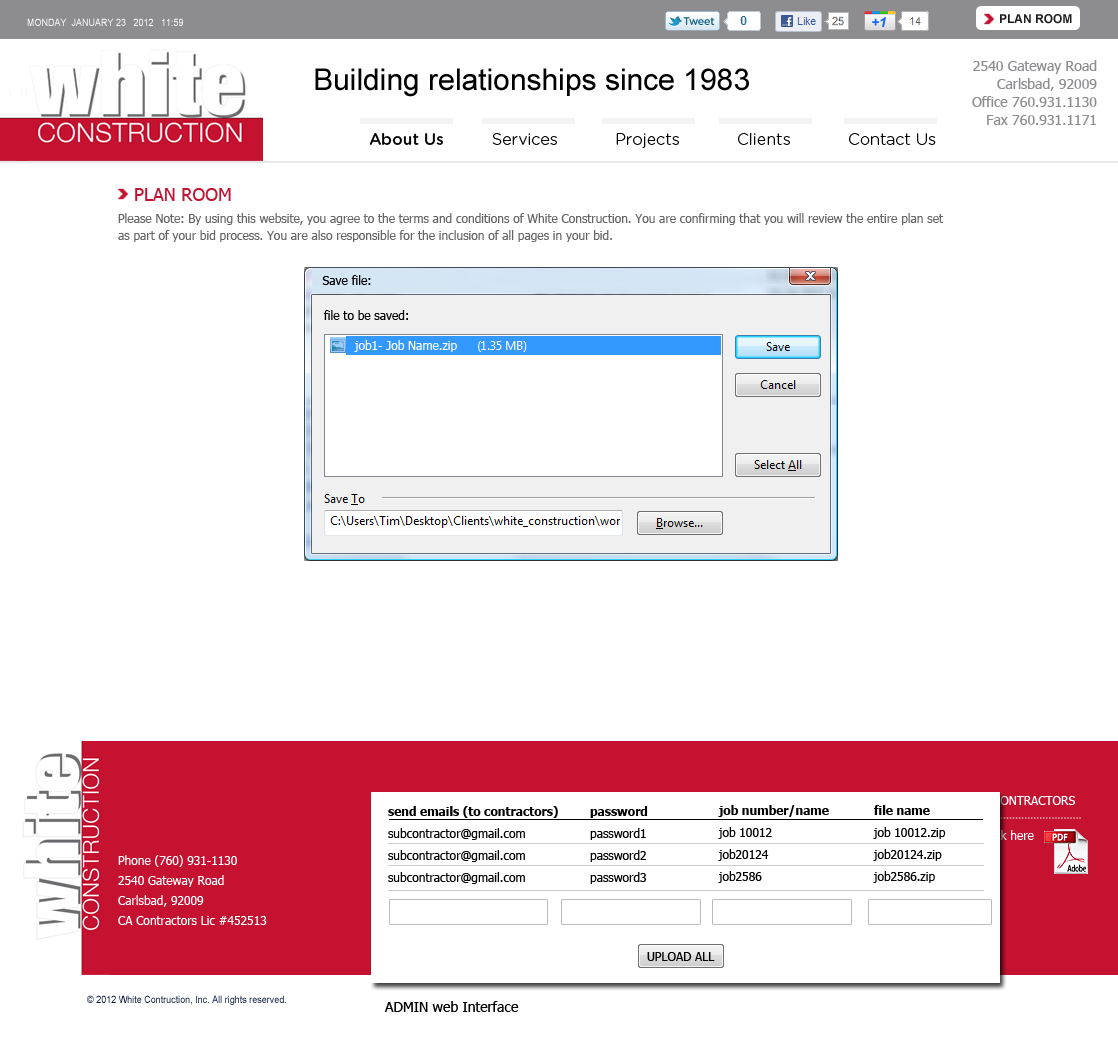Image resolution: width=1118 pixels, height=1044 pixels.
Task: Click the 'here' link beside the PDF icon
Action: point(1021,836)
